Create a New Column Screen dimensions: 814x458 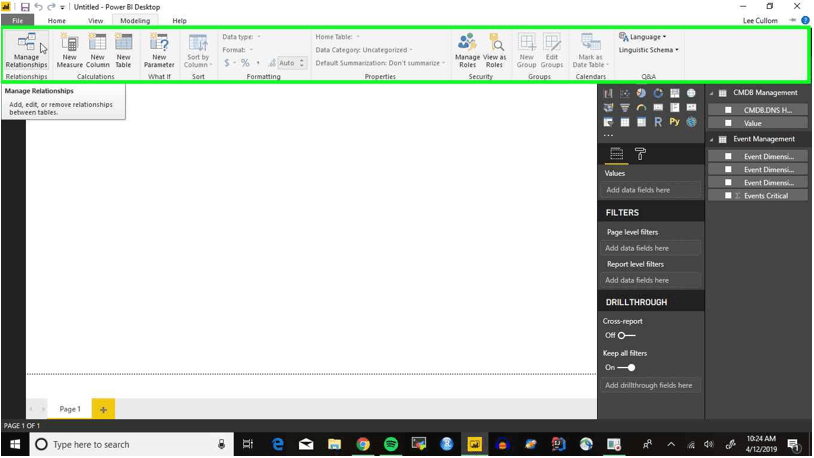(98, 50)
